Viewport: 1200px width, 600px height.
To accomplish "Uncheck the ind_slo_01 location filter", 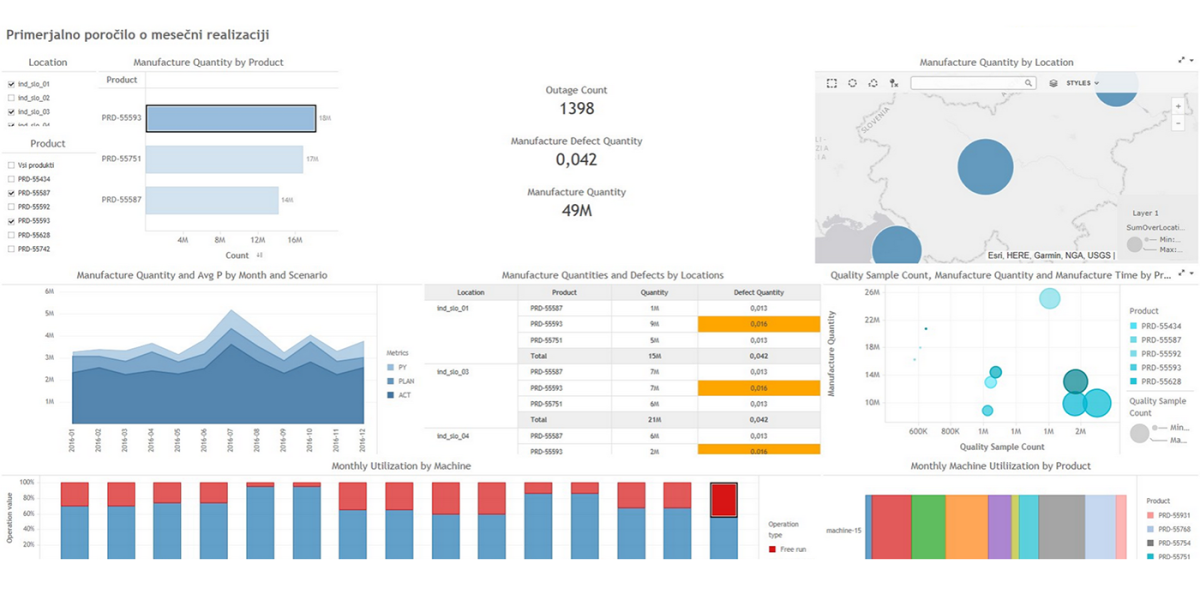I will [x=11, y=84].
